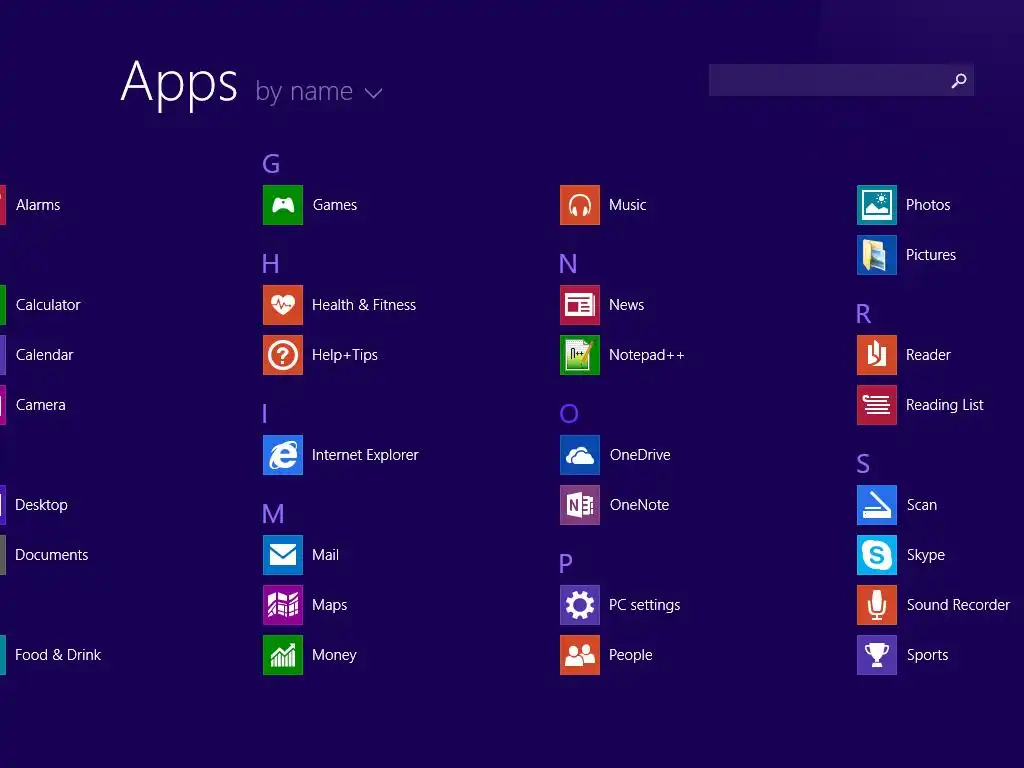Focus the Apps search box

[x=841, y=80]
